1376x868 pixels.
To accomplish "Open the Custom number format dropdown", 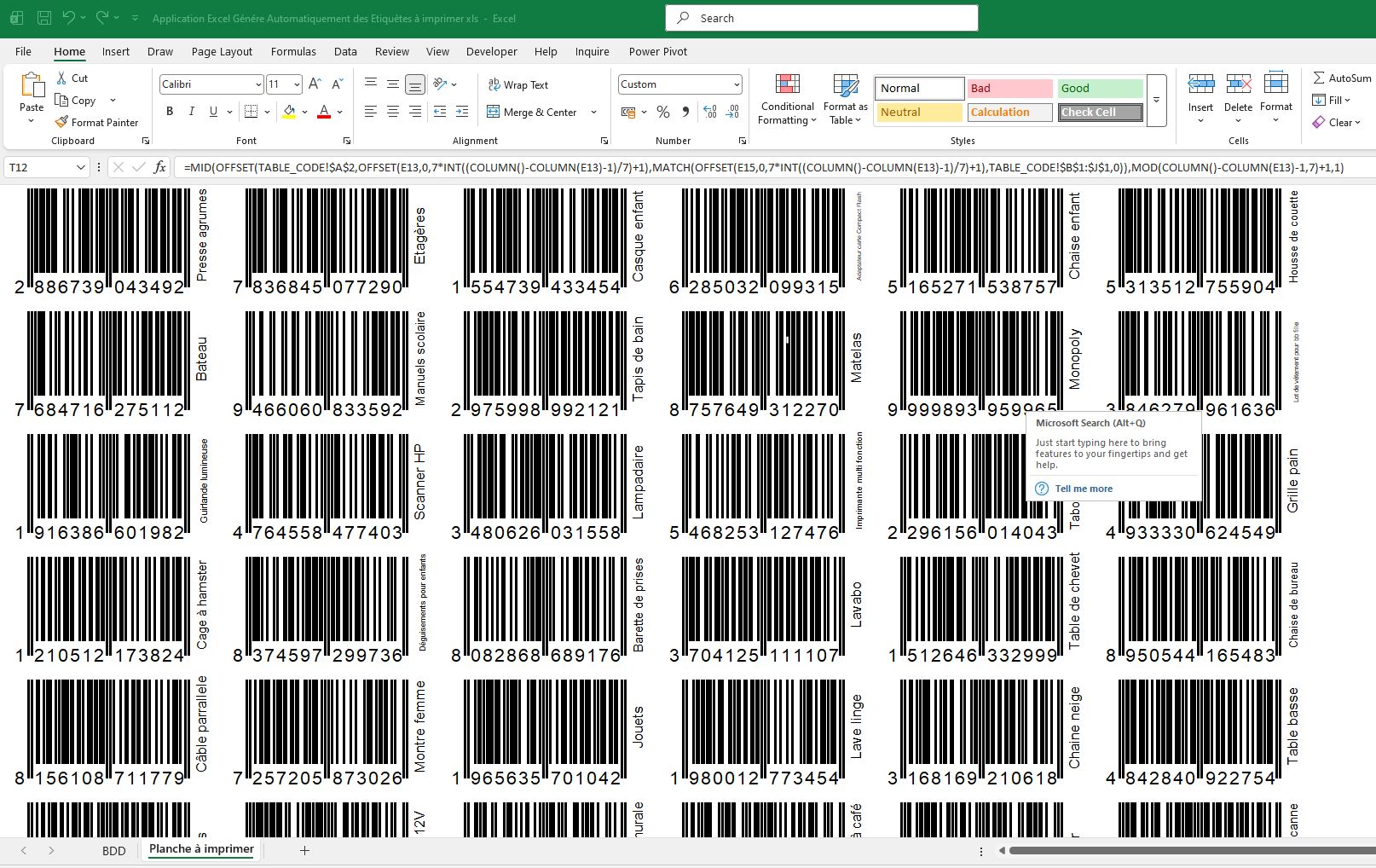I will point(737,84).
